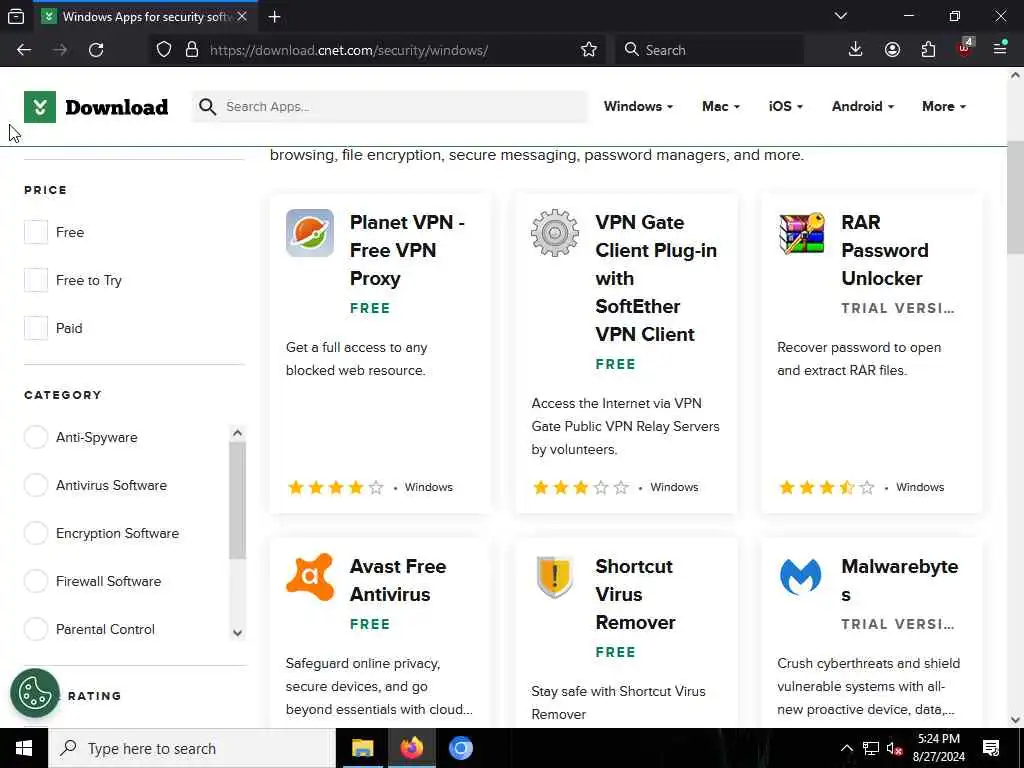
Task: Click the category list scrollbar thumb
Action: (x=237, y=500)
